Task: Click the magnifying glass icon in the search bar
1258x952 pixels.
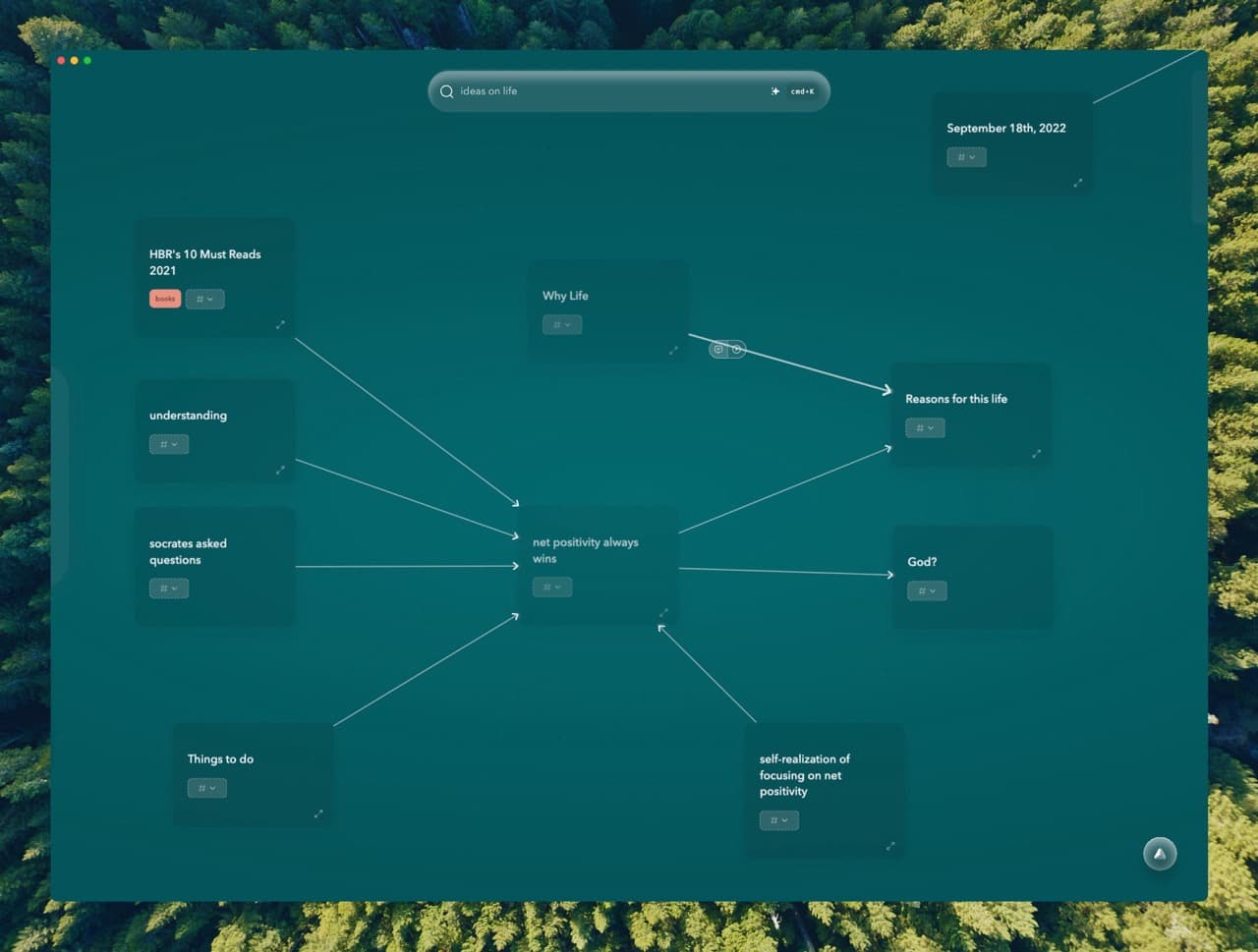Action: pyautogui.click(x=449, y=90)
